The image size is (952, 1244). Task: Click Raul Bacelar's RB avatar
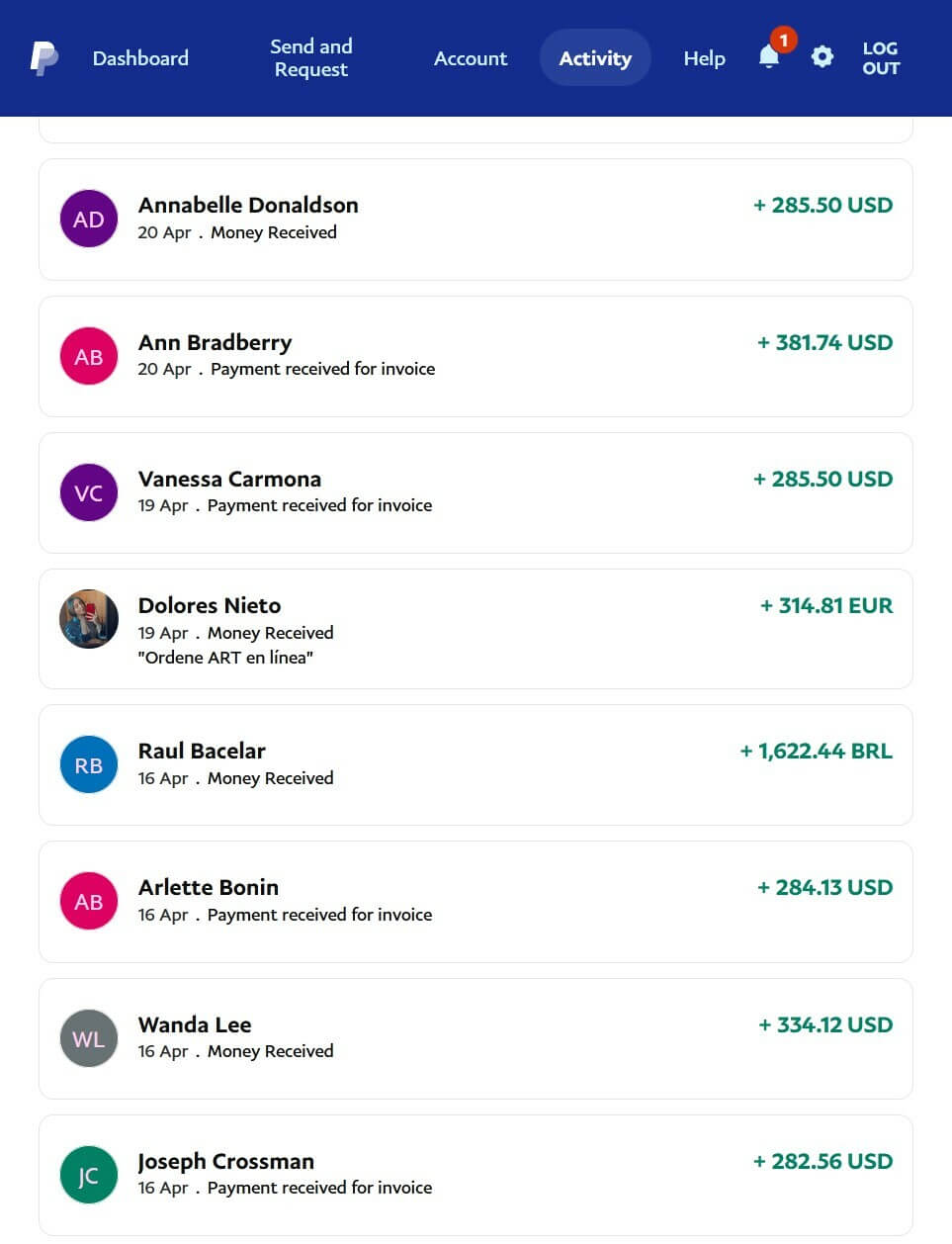coord(89,765)
